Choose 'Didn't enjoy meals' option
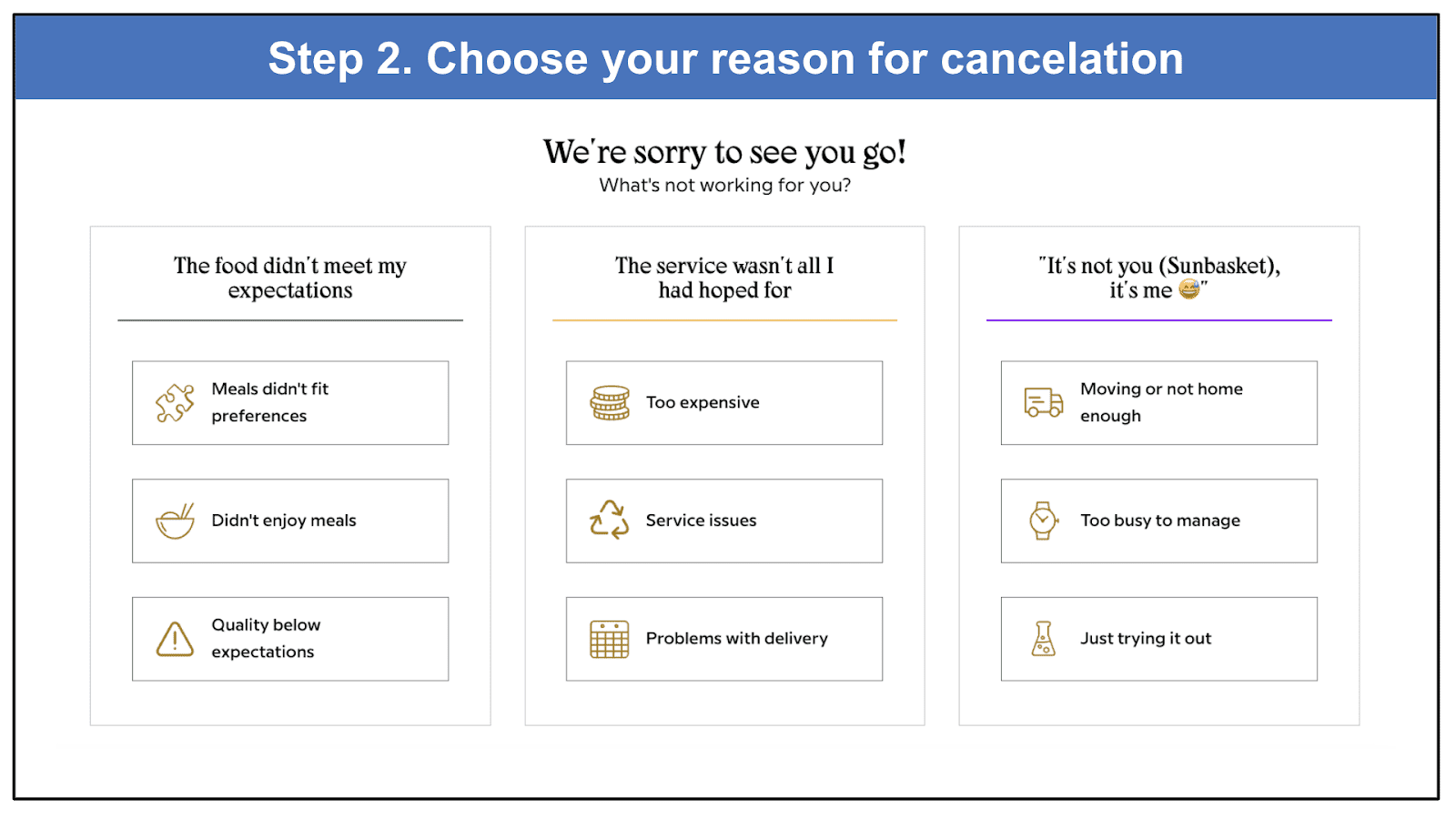The width and height of the screenshot is (1456, 819). pos(290,521)
